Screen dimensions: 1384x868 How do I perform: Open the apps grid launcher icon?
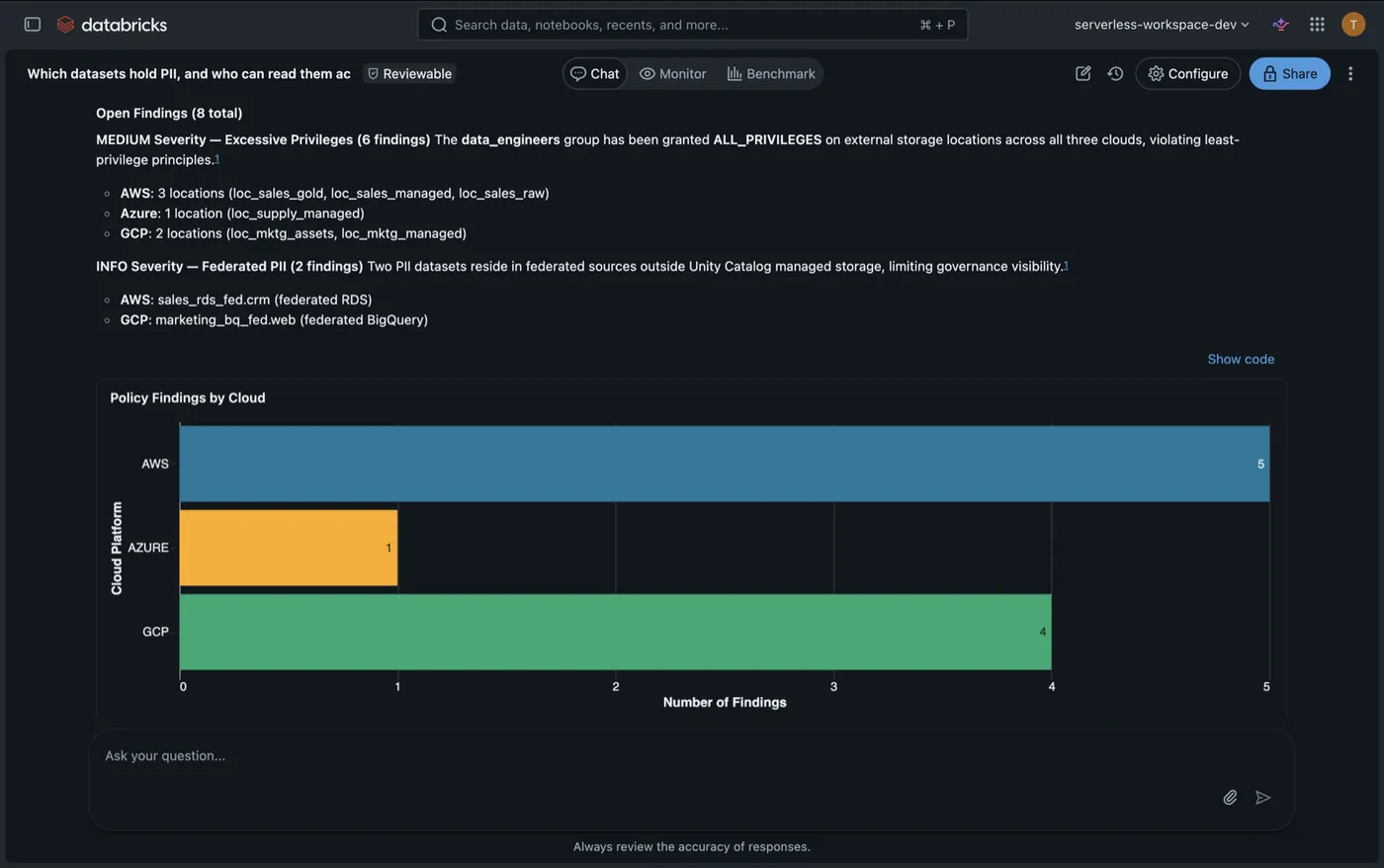(x=1317, y=24)
